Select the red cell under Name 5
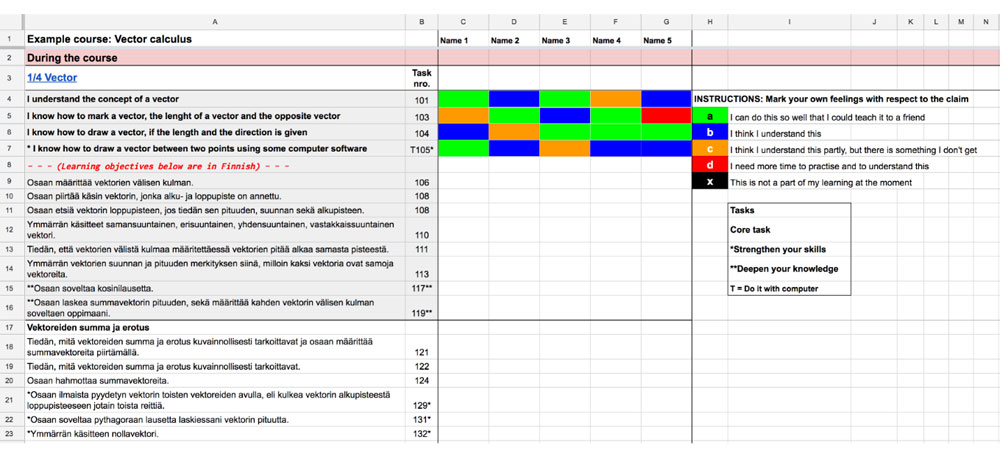This screenshot has height=467, width=1000. [x=665, y=116]
